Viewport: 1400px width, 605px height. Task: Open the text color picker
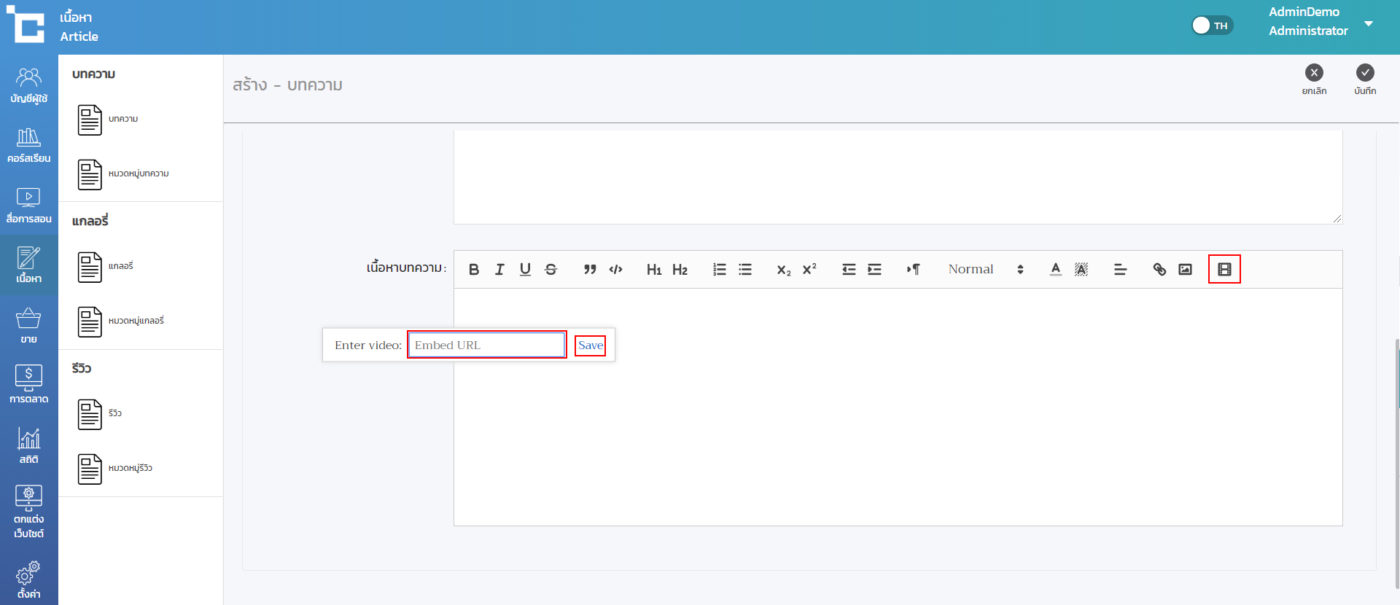pyautogui.click(x=1055, y=269)
